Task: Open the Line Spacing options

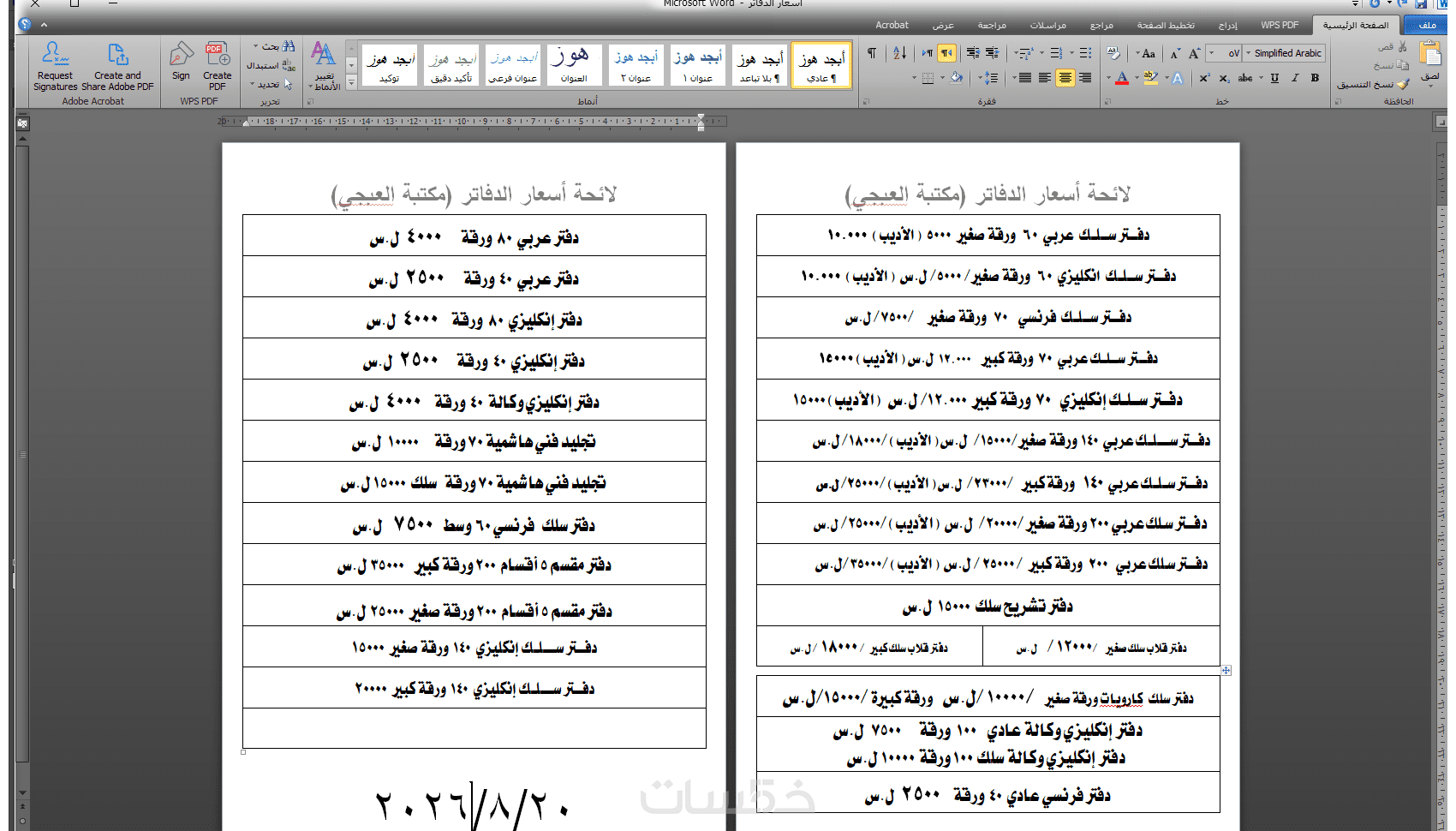Action: pos(992,78)
